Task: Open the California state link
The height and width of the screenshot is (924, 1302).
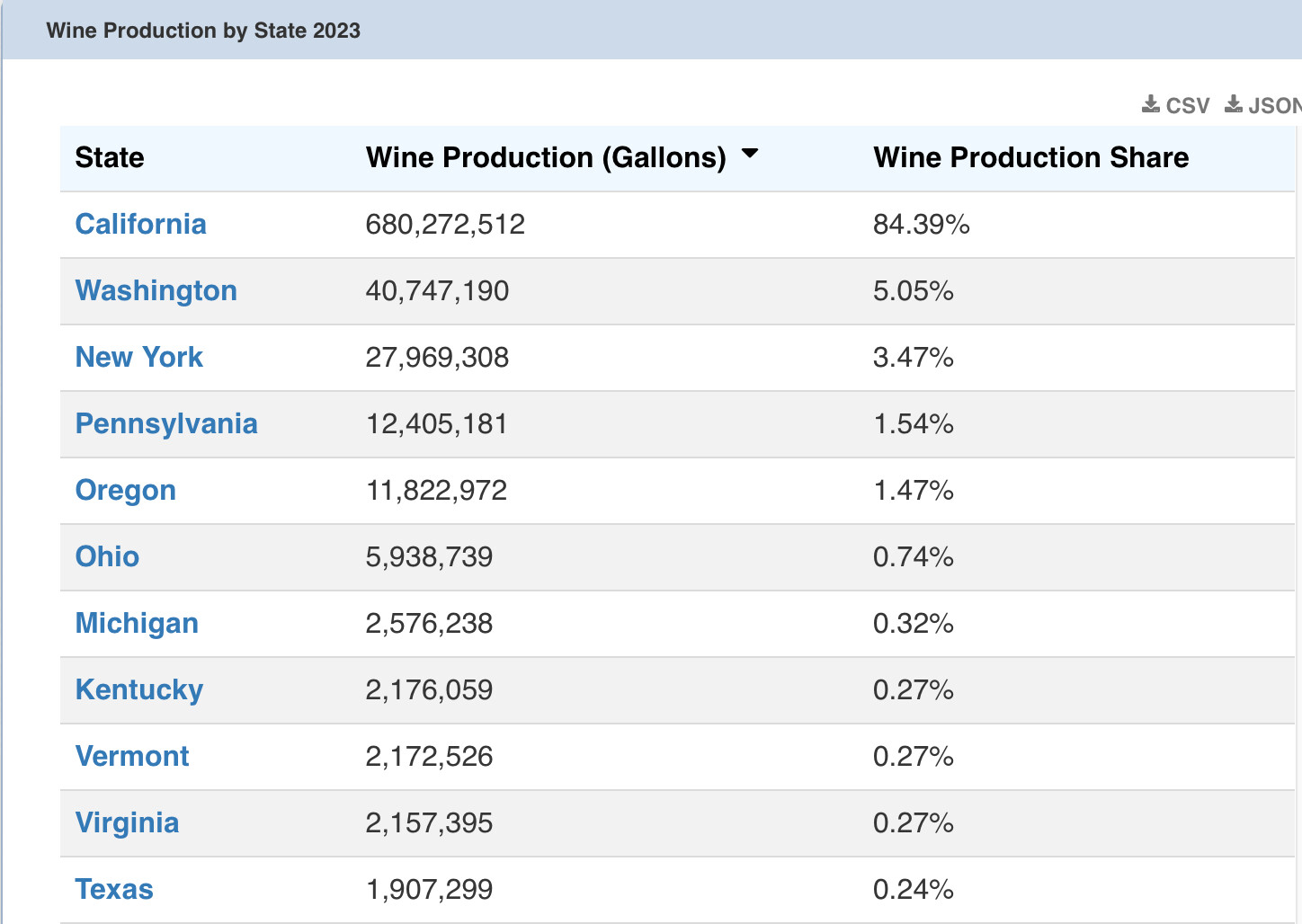Action: 140,224
